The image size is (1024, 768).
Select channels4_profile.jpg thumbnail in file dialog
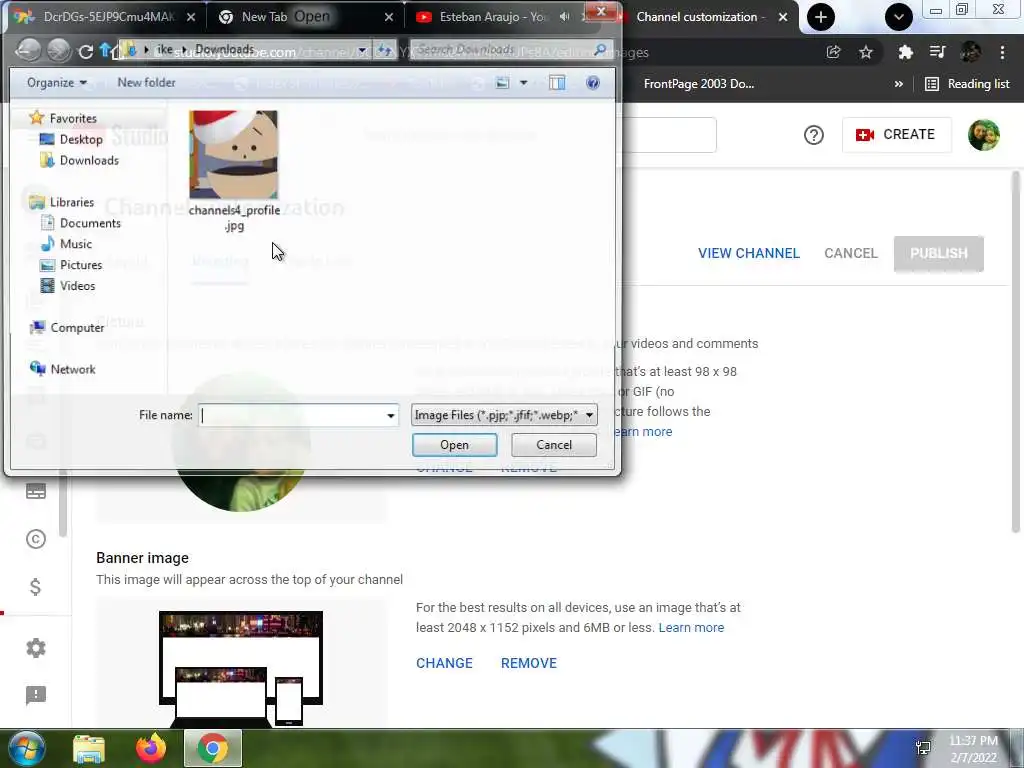234,155
